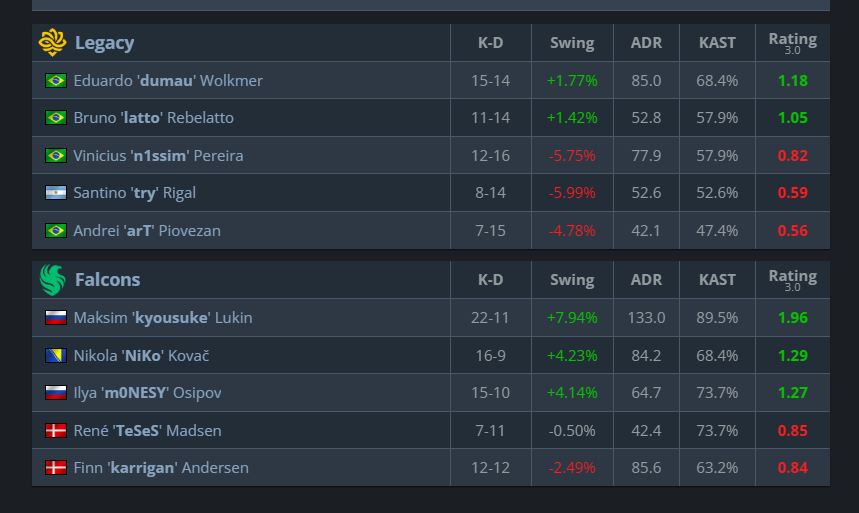Click the Brazil flag beside arT
This screenshot has width=859, height=513.
pos(56,231)
